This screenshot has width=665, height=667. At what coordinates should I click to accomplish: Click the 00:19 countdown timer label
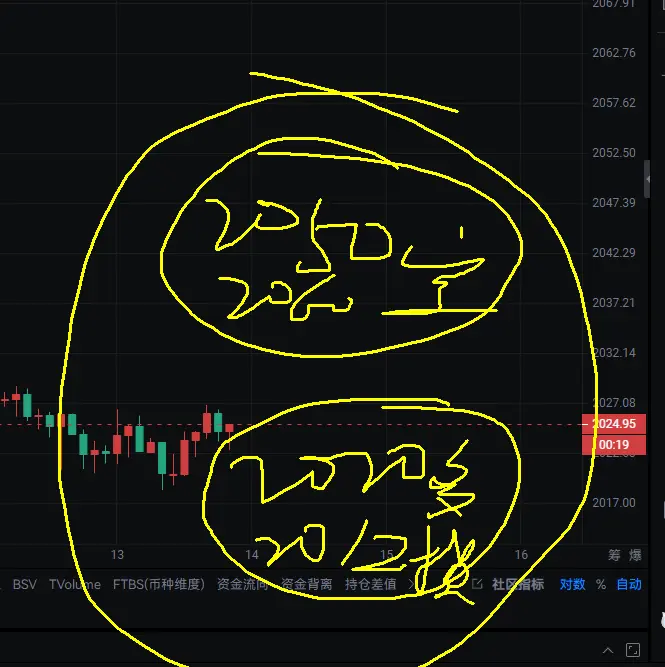point(614,445)
